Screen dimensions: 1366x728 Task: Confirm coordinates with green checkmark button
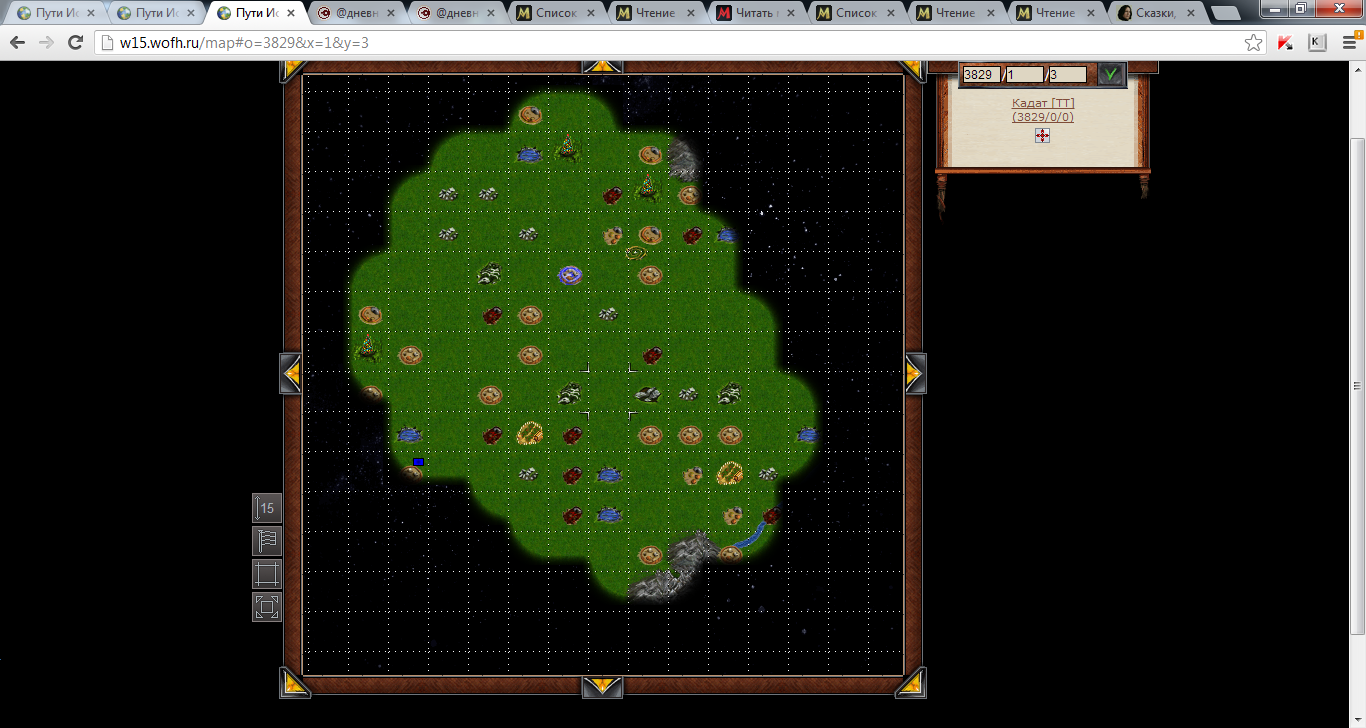(x=1110, y=74)
